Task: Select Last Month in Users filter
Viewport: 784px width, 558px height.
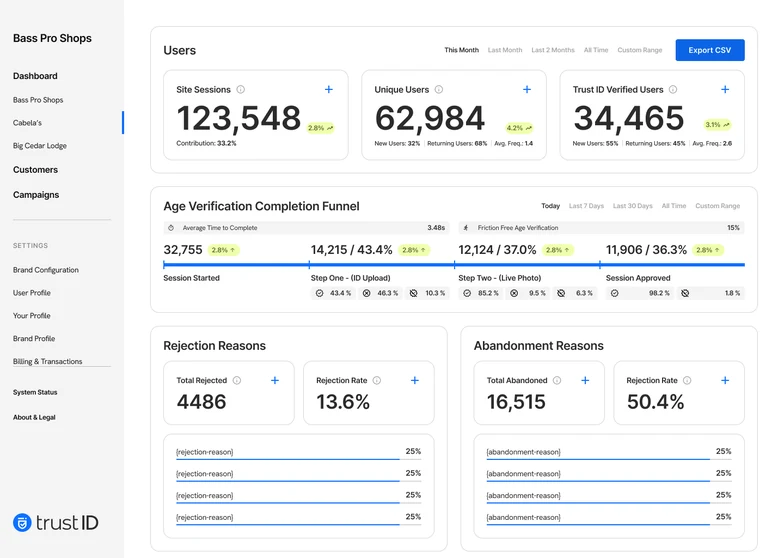Action: [505, 50]
